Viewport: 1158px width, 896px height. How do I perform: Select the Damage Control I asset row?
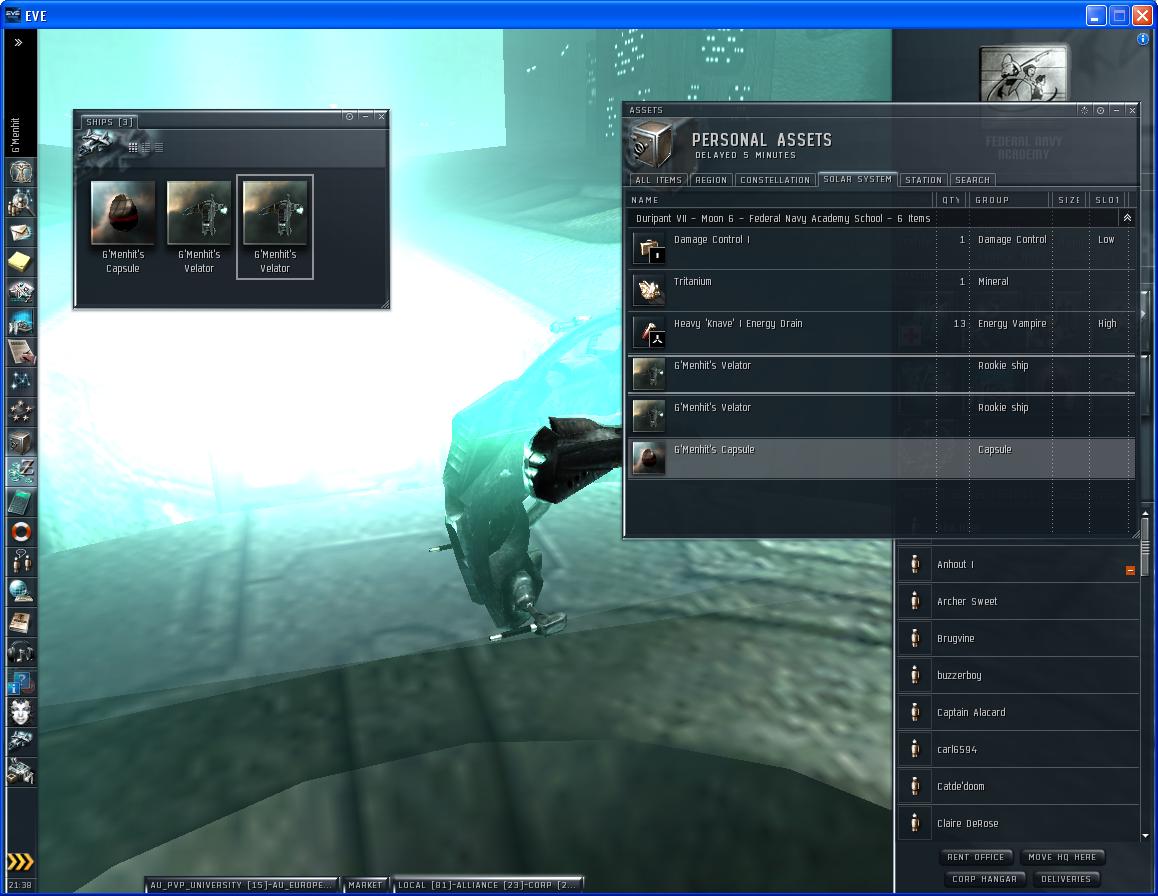[x=881, y=249]
